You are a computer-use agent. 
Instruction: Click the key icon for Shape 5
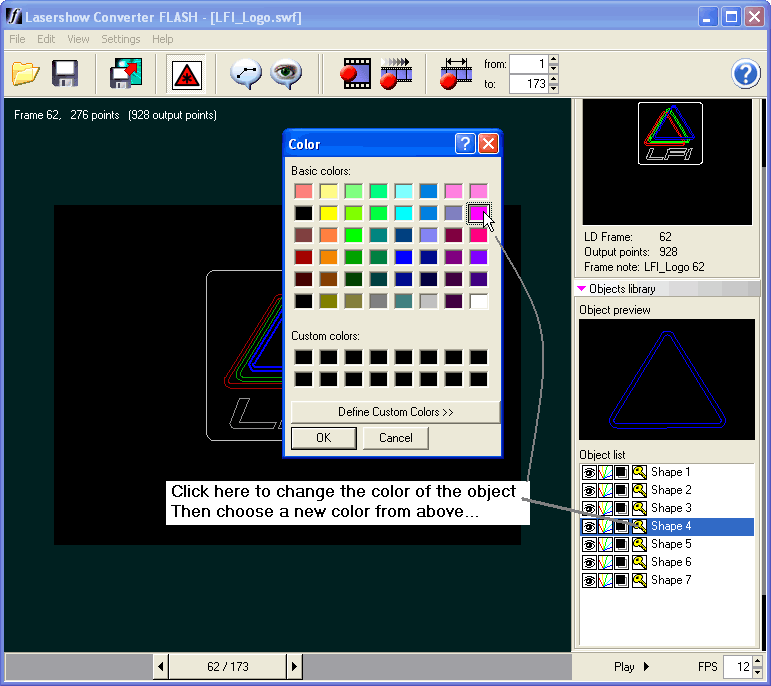point(639,544)
